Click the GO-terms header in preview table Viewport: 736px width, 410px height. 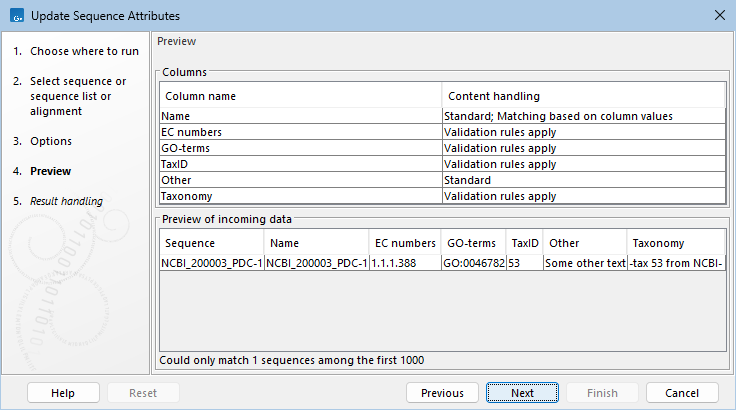pyautogui.click(x=474, y=243)
